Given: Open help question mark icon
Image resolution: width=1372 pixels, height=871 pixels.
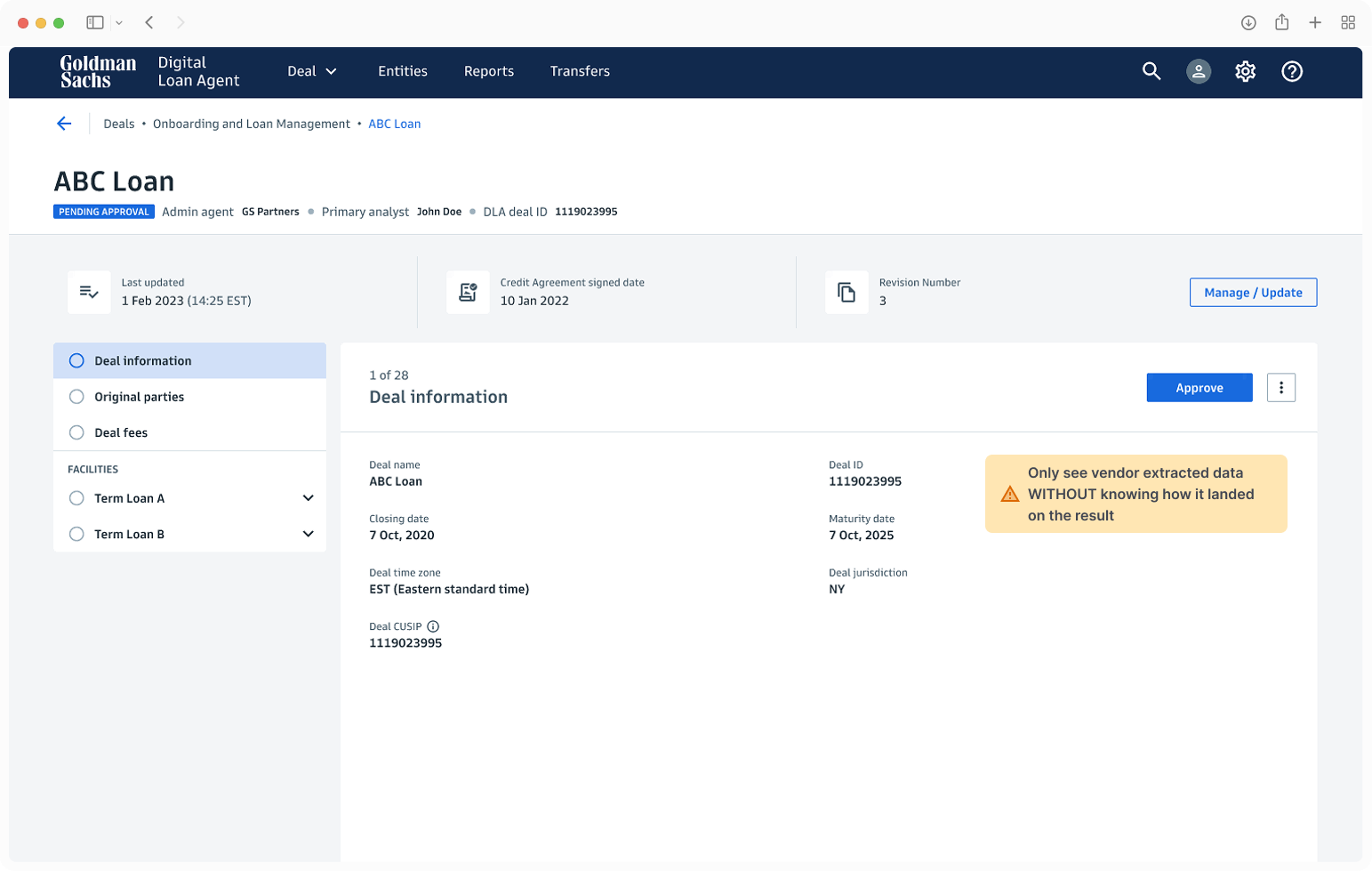Looking at the screenshot, I should (x=1292, y=71).
